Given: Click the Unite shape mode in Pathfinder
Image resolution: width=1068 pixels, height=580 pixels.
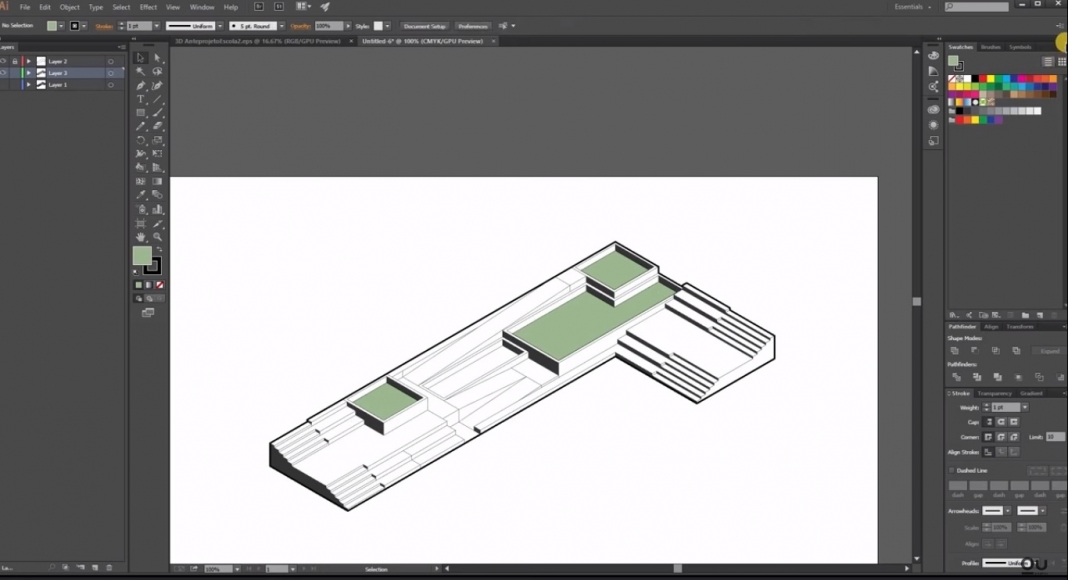Looking at the screenshot, I should click(954, 350).
